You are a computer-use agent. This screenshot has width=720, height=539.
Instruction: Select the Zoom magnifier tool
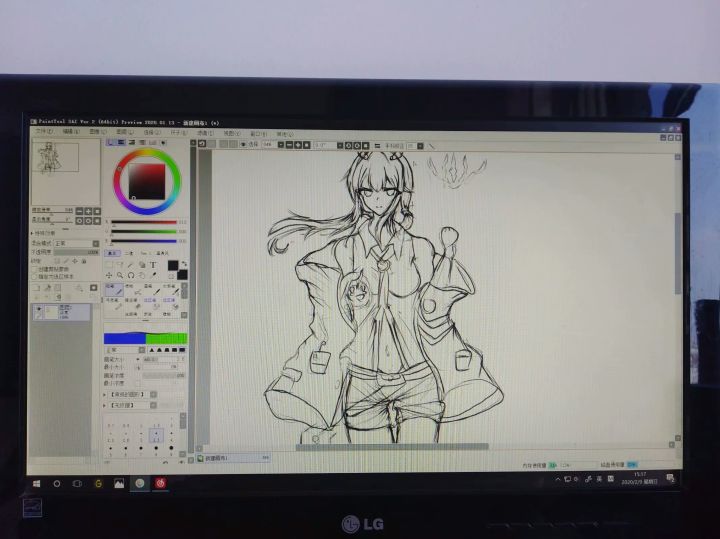click(120, 275)
